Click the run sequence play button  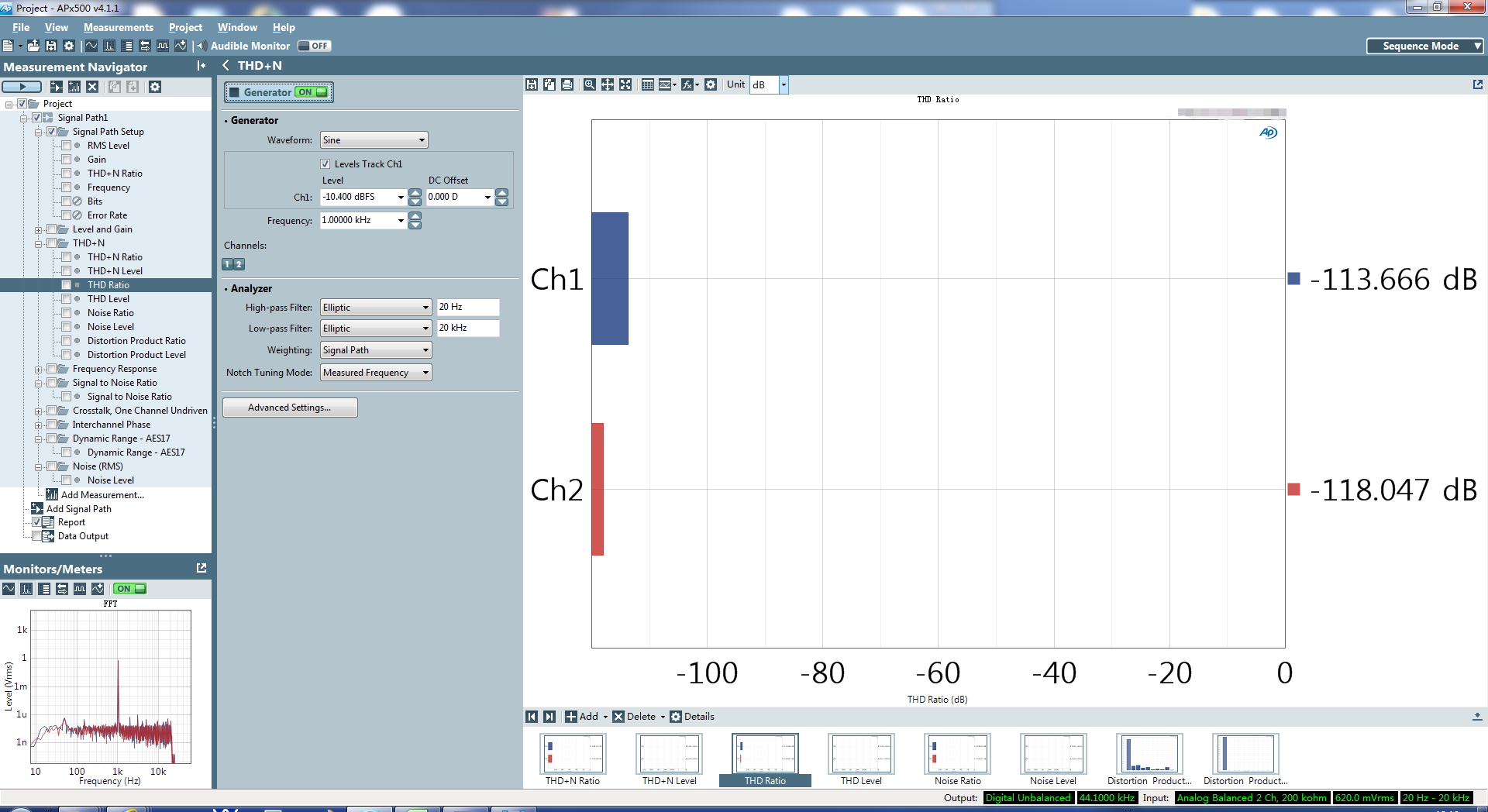22,87
